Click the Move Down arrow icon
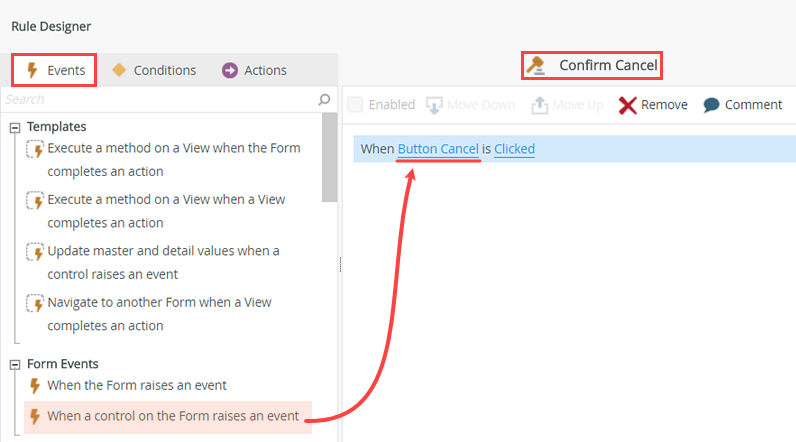 coord(434,105)
